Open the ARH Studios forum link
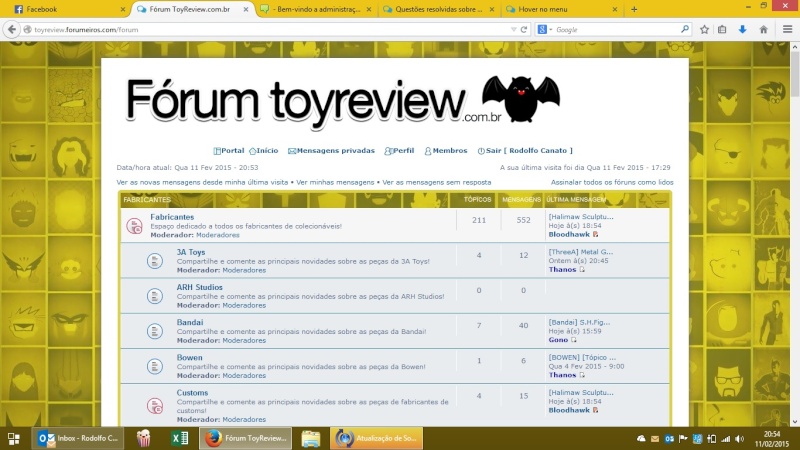The width and height of the screenshot is (800, 450). click(x=199, y=287)
